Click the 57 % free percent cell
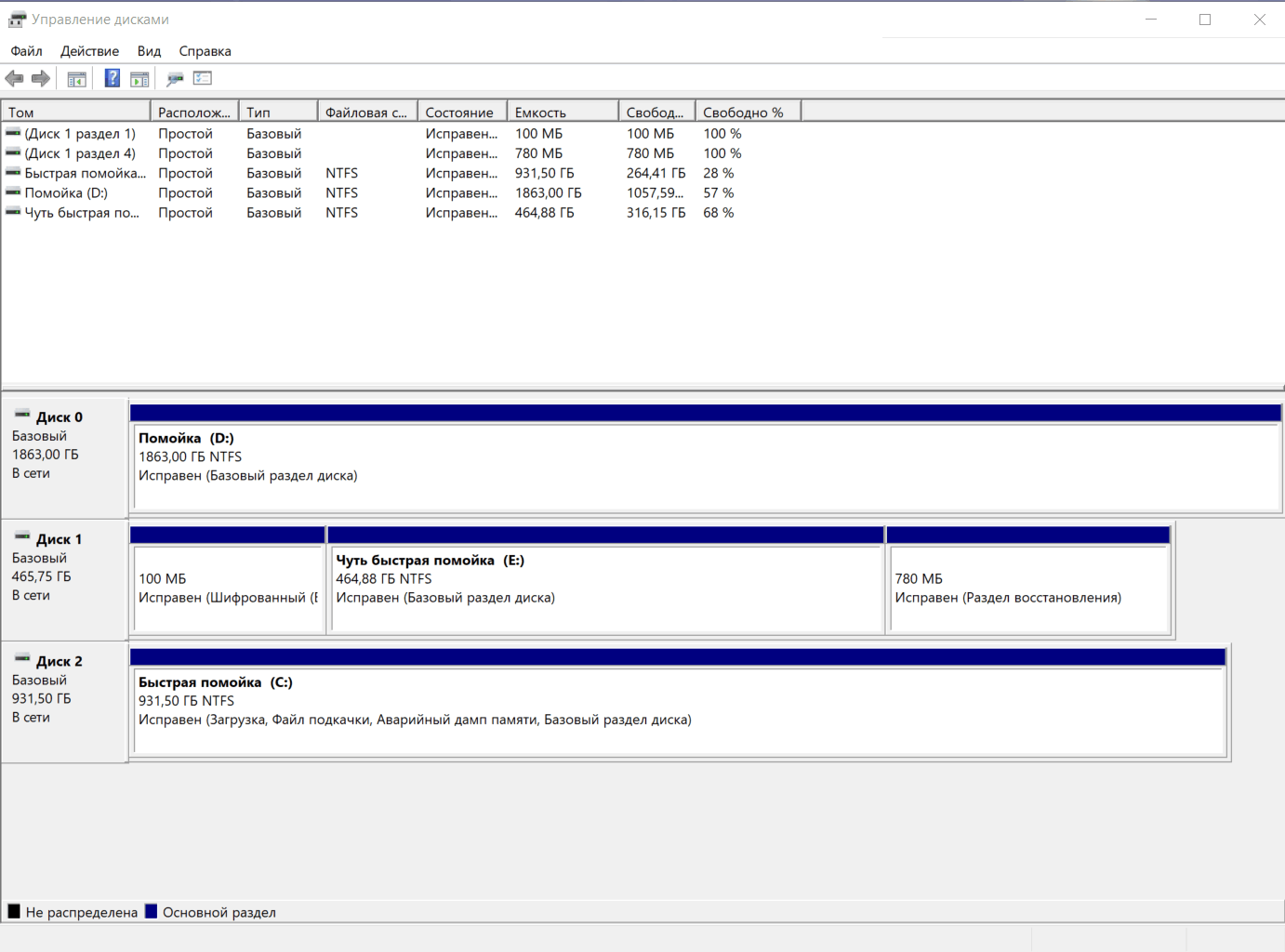Screen dimensions: 1285x952 coord(719,192)
